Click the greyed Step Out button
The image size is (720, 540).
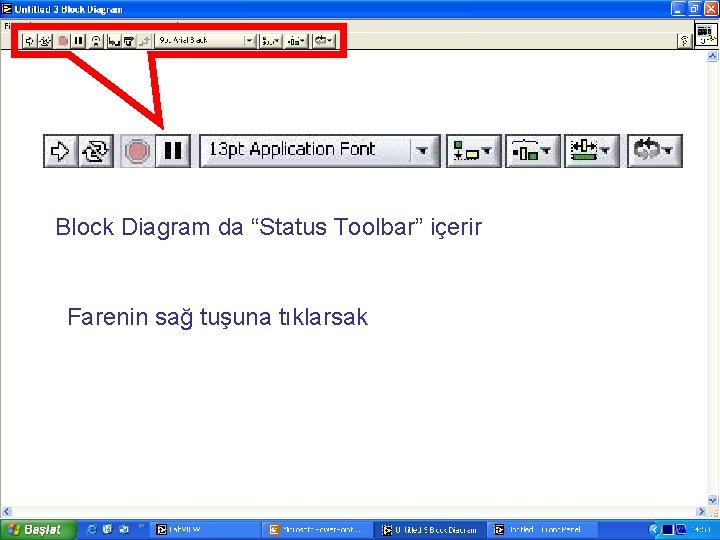(x=144, y=41)
